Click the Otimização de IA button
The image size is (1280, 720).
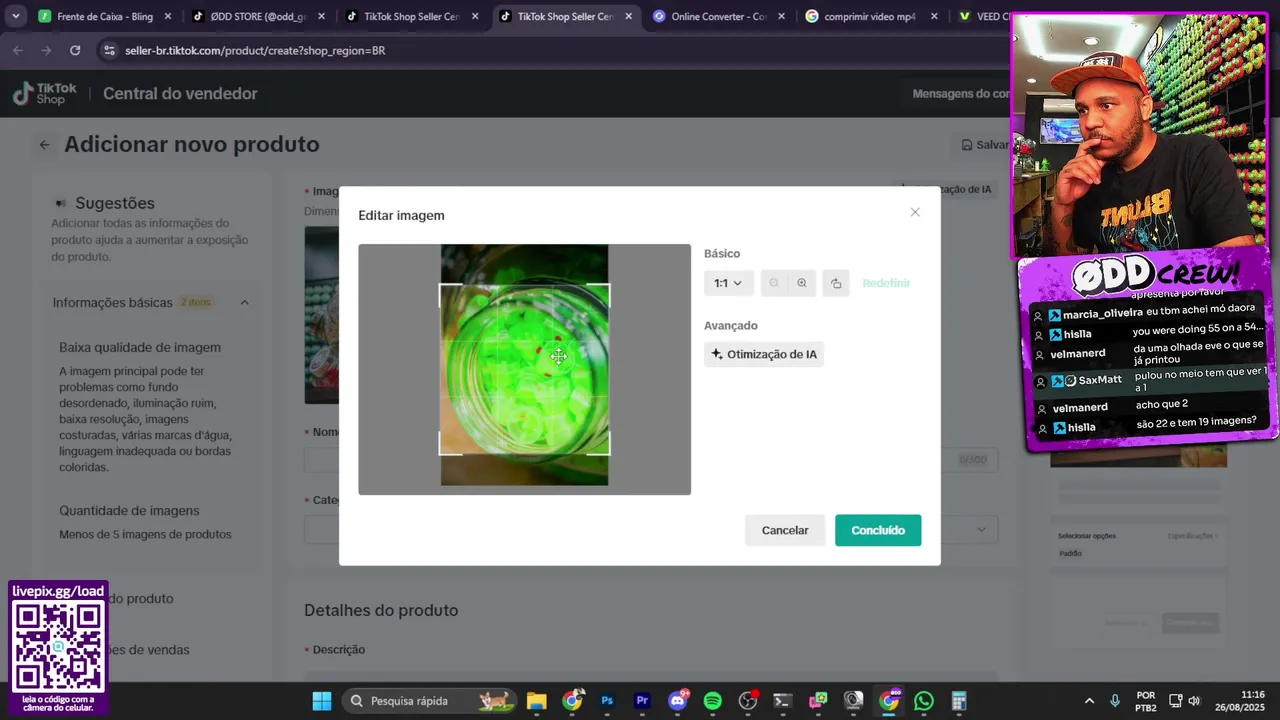764,354
